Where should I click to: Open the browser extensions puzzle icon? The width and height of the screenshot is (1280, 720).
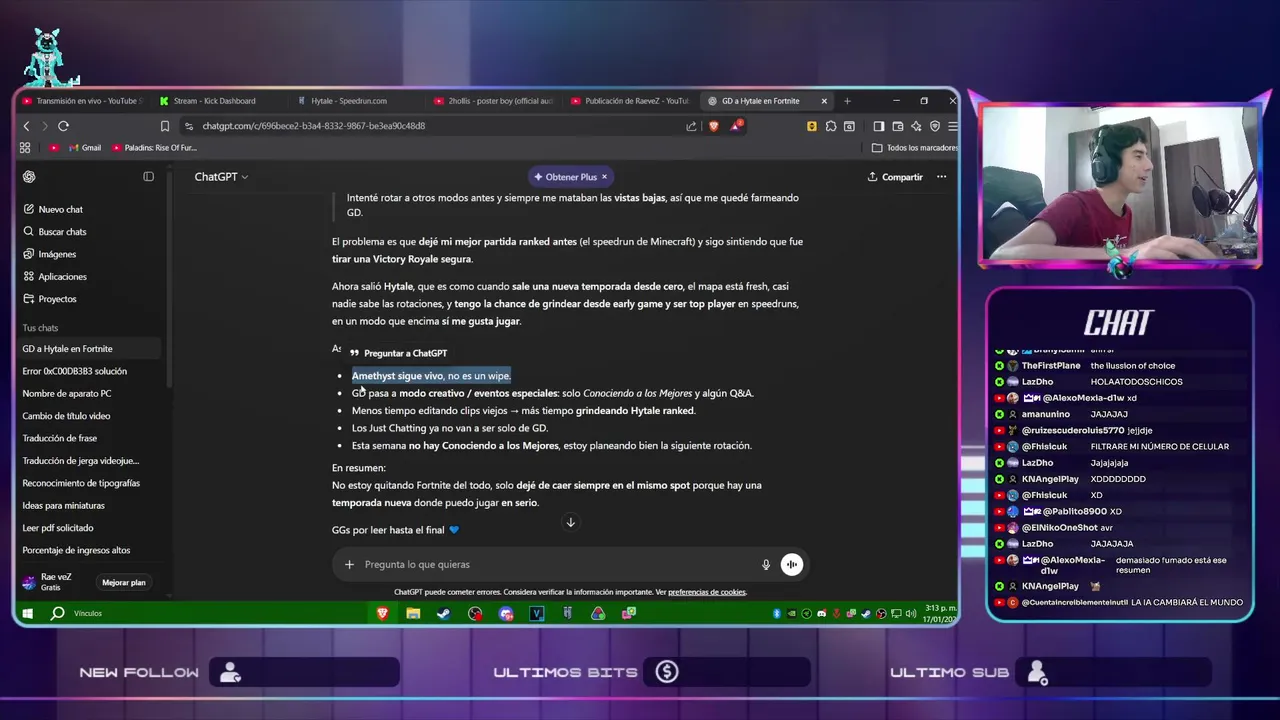(831, 126)
